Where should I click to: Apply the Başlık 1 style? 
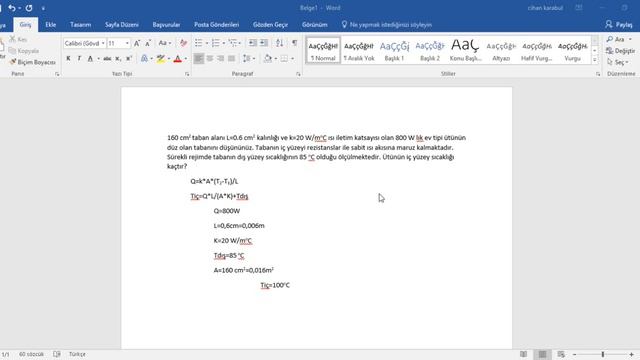pyautogui.click(x=394, y=51)
